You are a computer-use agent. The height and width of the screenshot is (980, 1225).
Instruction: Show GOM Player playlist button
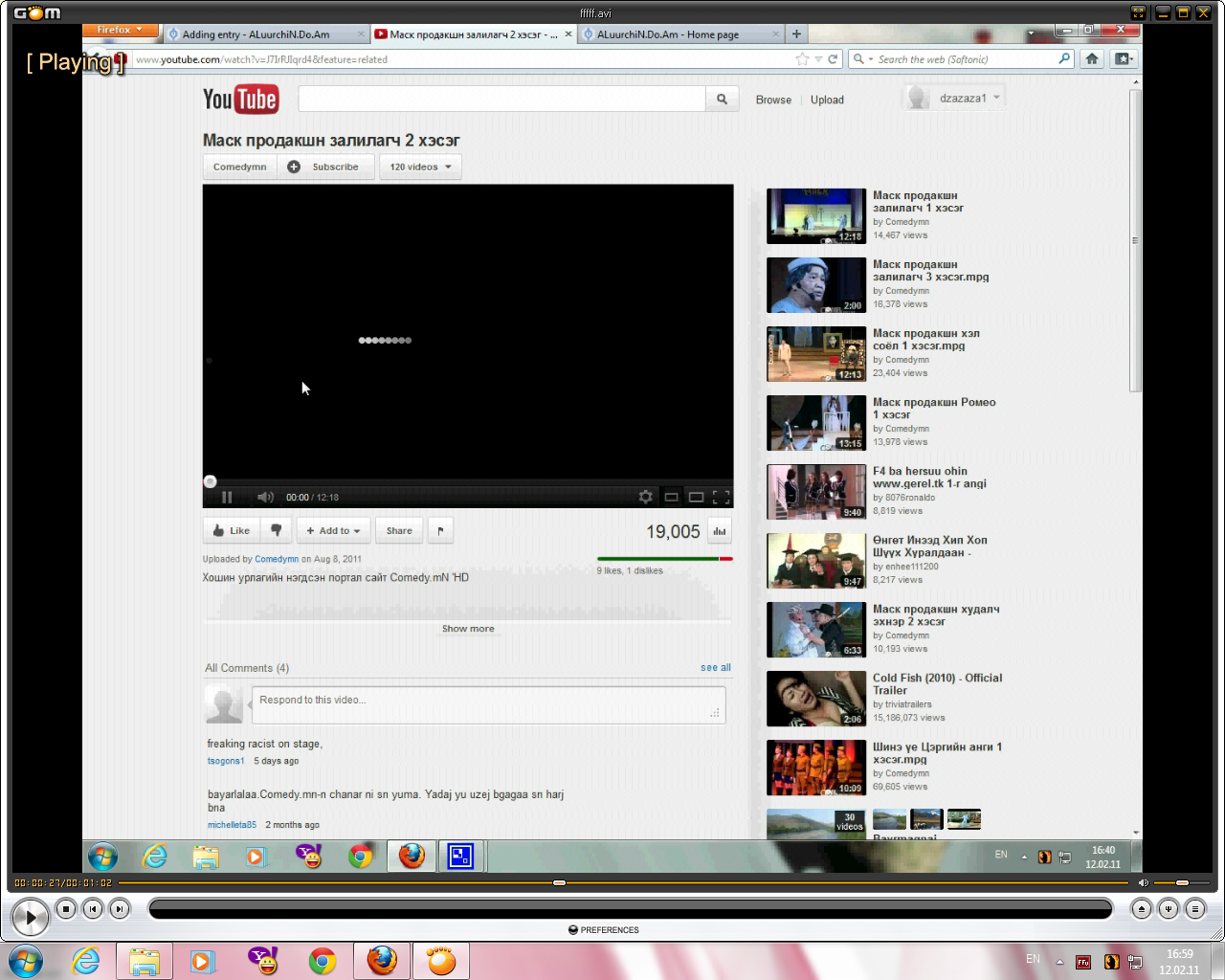pyautogui.click(x=1194, y=908)
